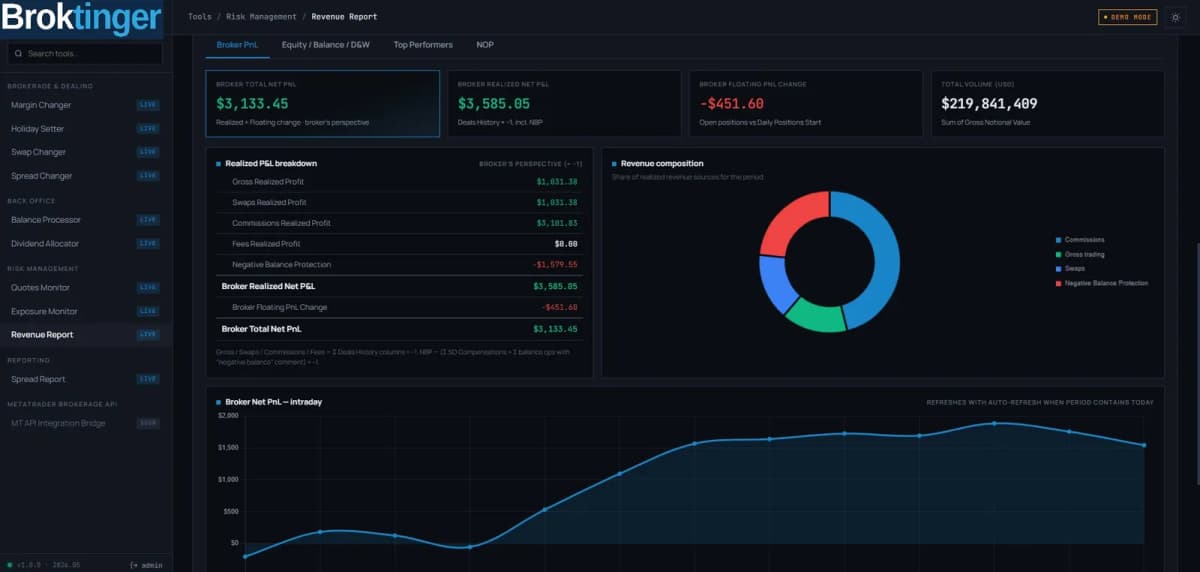Open Holiday Setter tool
The width and height of the screenshot is (1200, 572).
[x=85, y=128]
